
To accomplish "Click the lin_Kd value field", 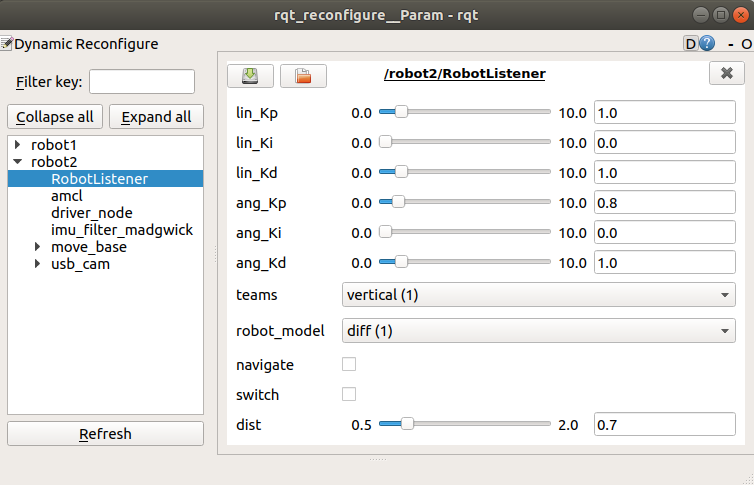I will pos(665,173).
